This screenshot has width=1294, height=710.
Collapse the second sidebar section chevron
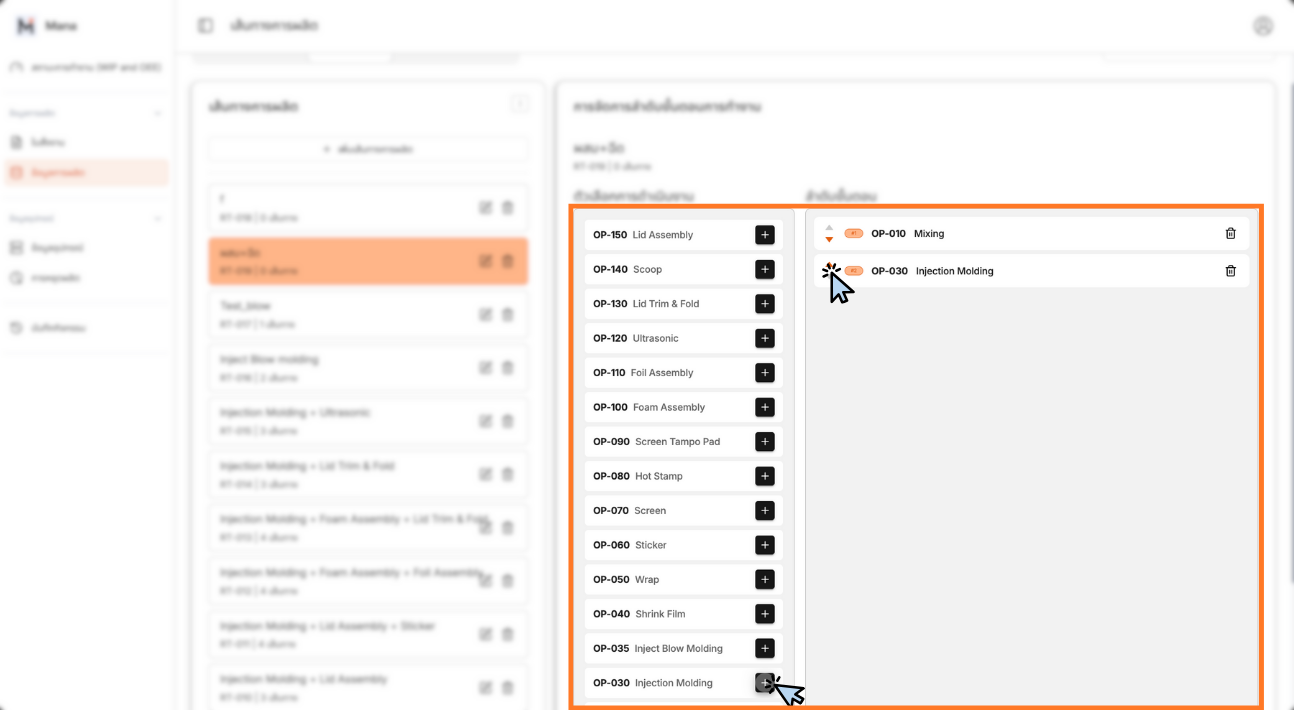[x=157, y=218]
